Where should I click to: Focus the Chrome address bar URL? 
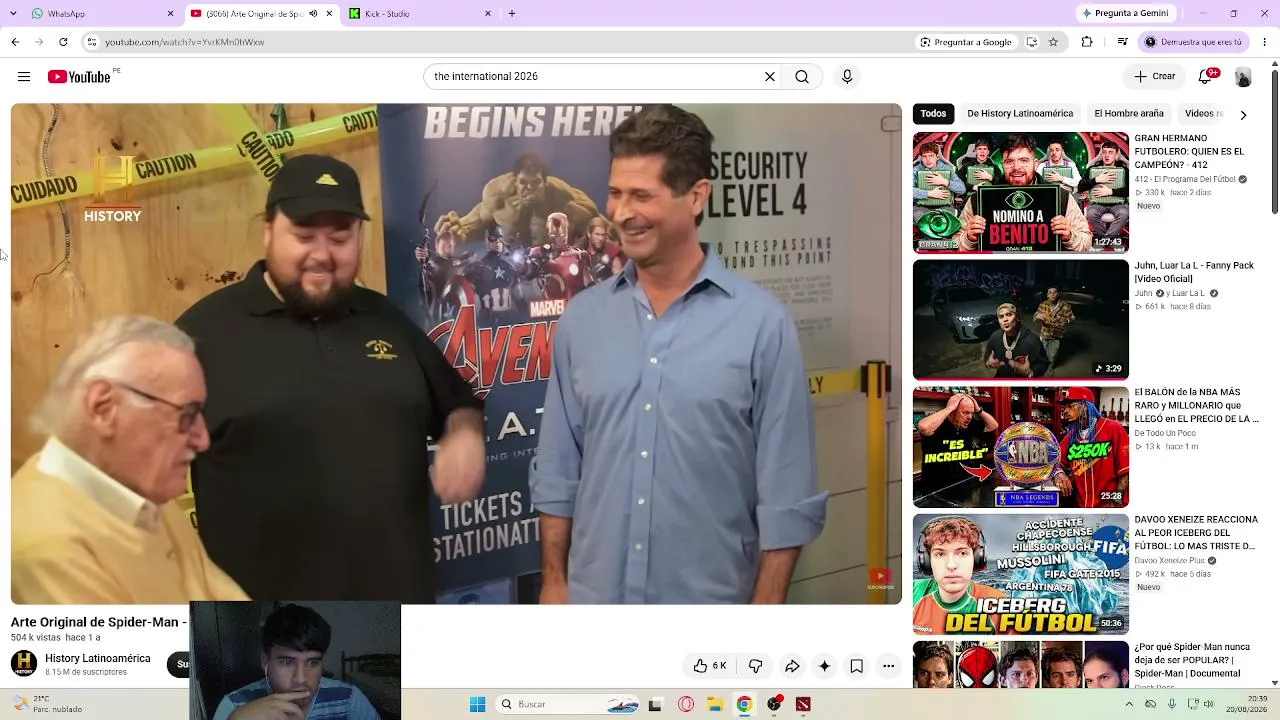point(184,42)
